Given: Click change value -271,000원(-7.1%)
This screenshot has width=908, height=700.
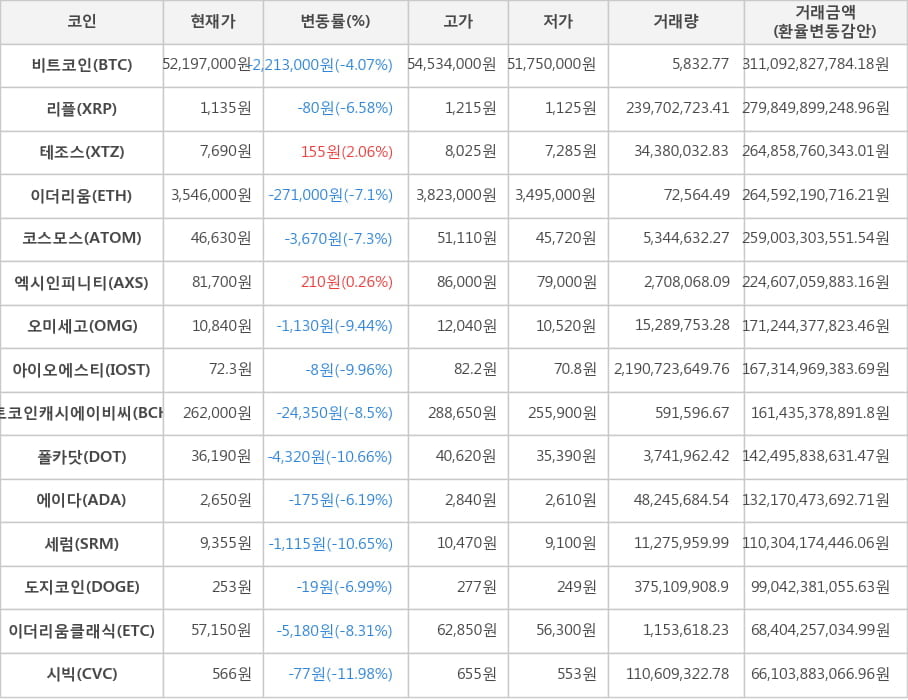Looking at the screenshot, I should [331, 195].
